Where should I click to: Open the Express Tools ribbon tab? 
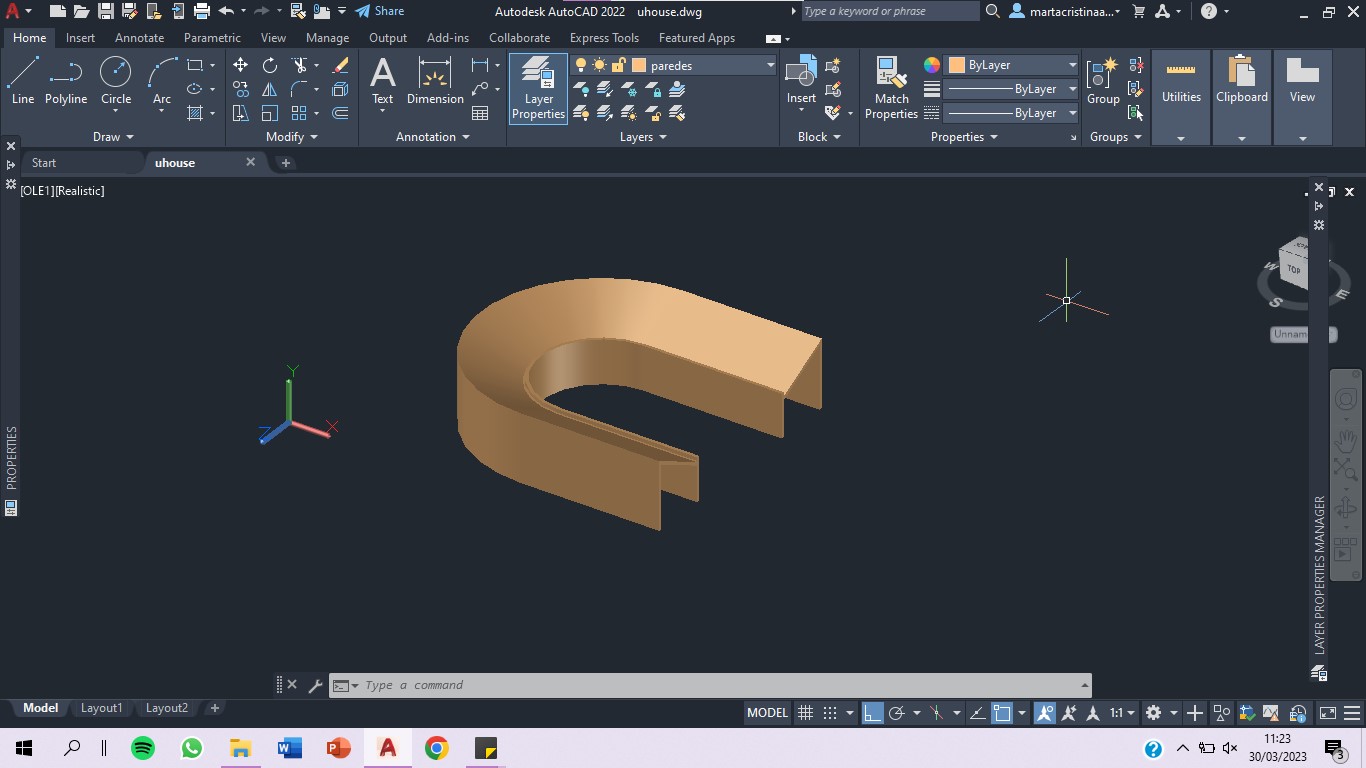click(x=604, y=38)
